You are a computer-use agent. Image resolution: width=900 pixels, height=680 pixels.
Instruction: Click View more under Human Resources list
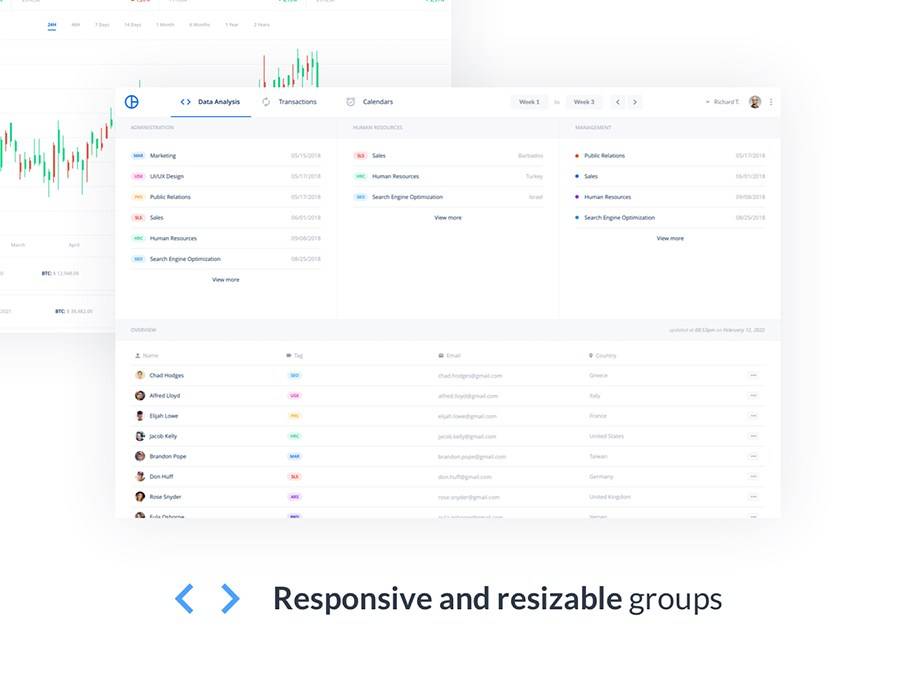[x=447, y=217]
